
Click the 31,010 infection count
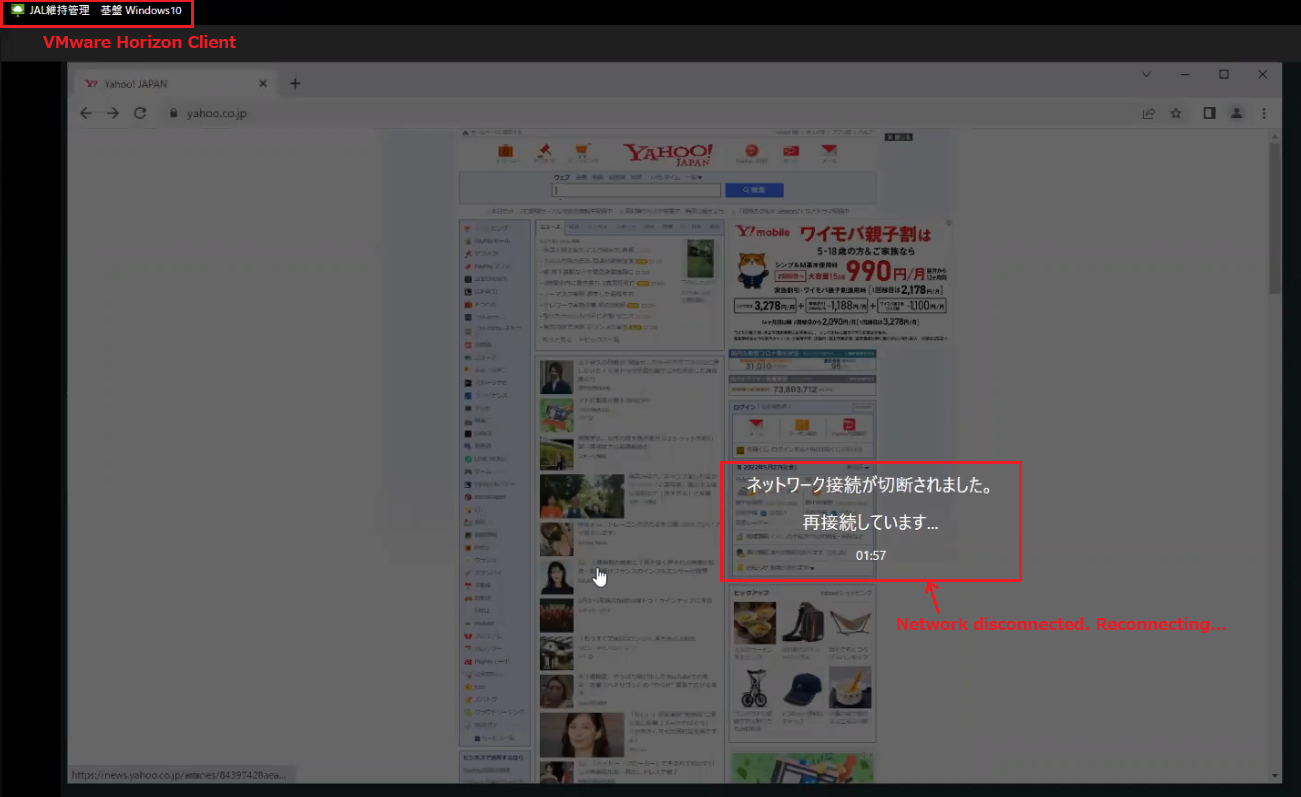pyautogui.click(x=759, y=366)
